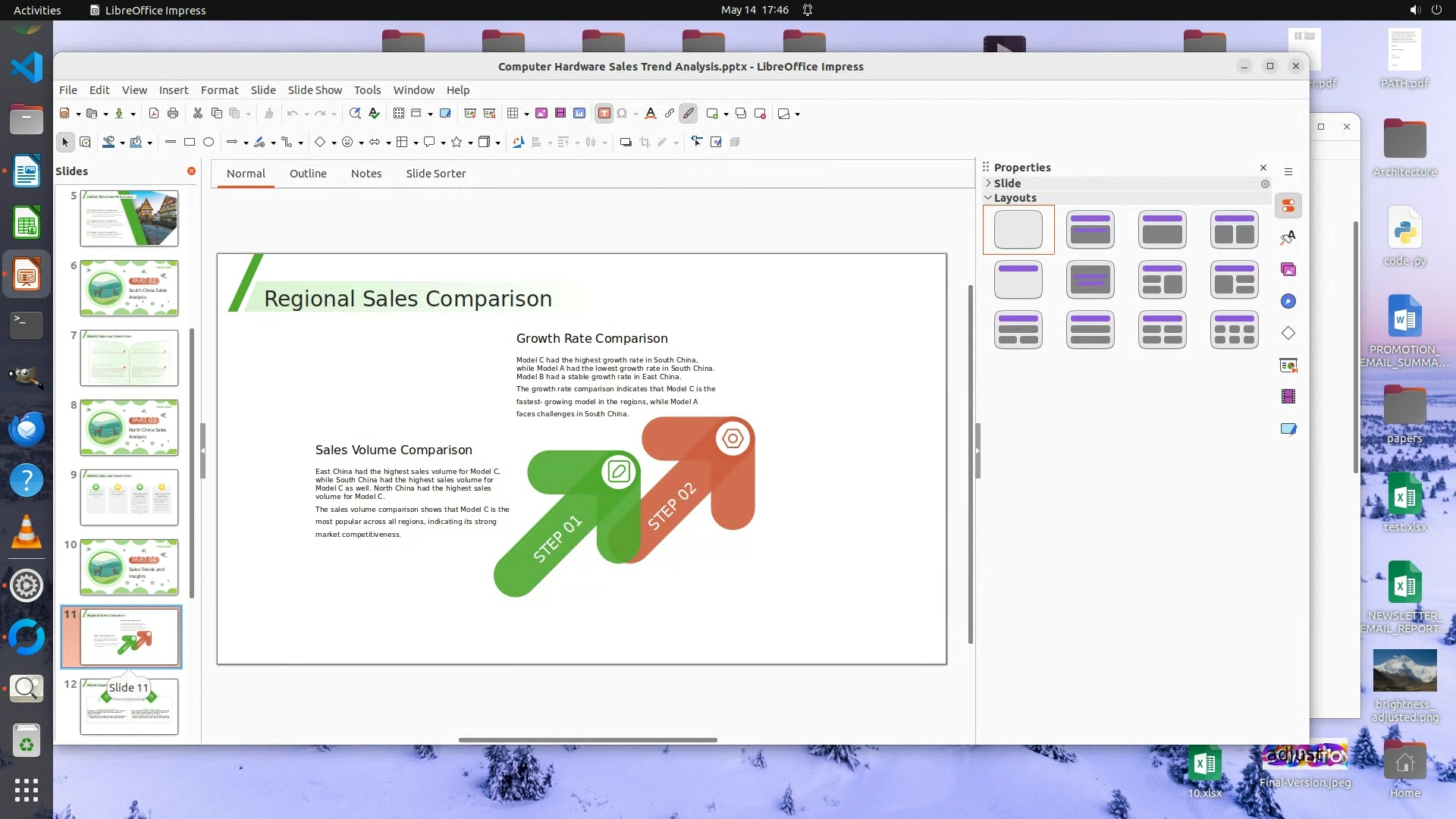The height and width of the screenshot is (819, 1456).
Task: Select Title, Content layout thumbnail
Action: 1162,229
